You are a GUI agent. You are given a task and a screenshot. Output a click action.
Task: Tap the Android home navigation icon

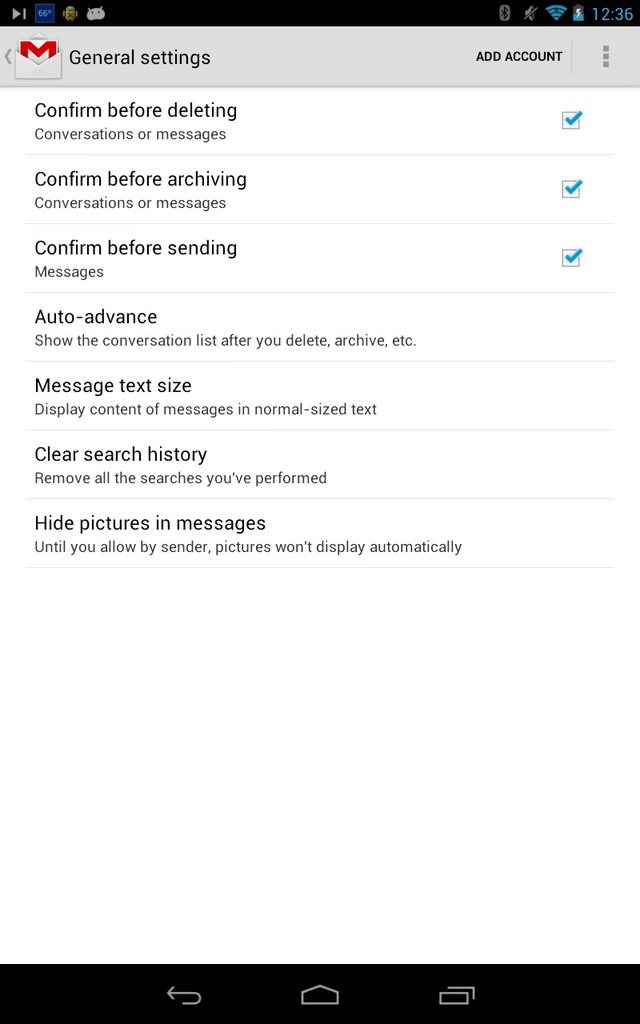(320, 995)
